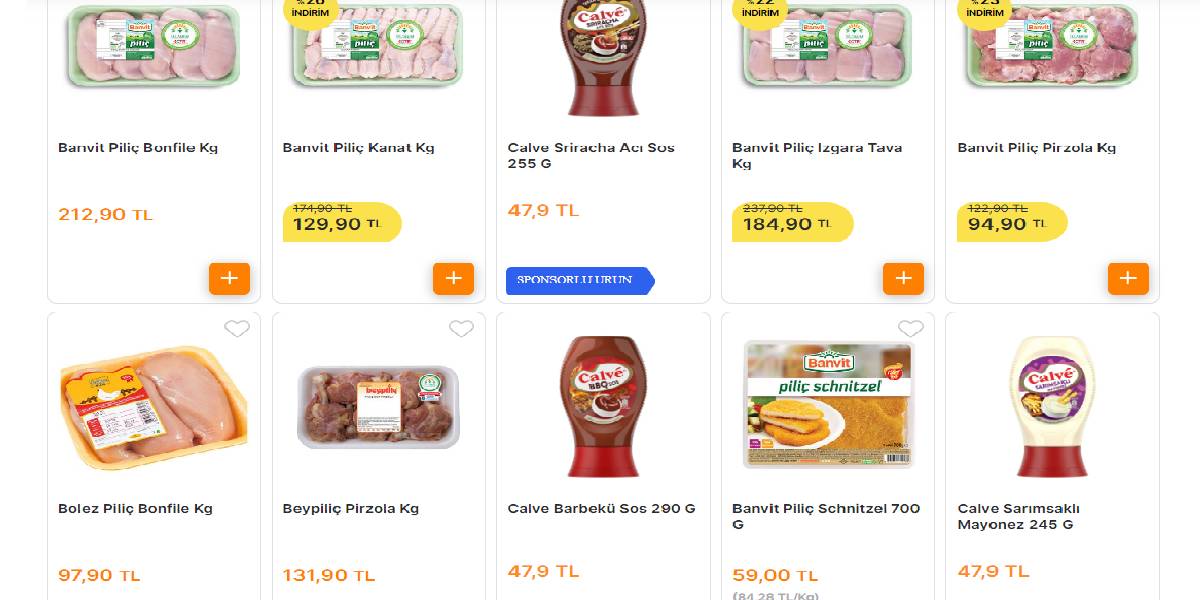View the Bolez Piliç Bonfile product image
Screen dimensions: 1200x600
pos(154,405)
